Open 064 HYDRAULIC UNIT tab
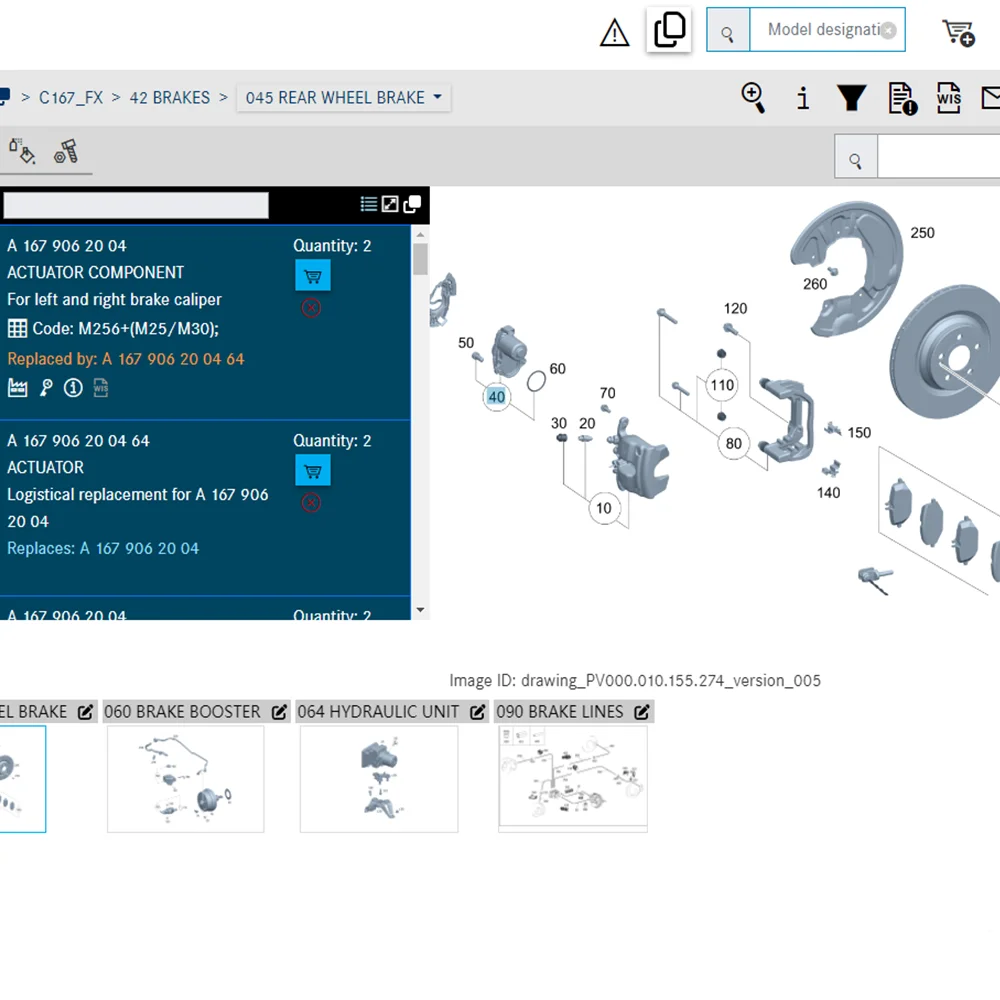The height and width of the screenshot is (1000, 1000). pyautogui.click(x=378, y=712)
